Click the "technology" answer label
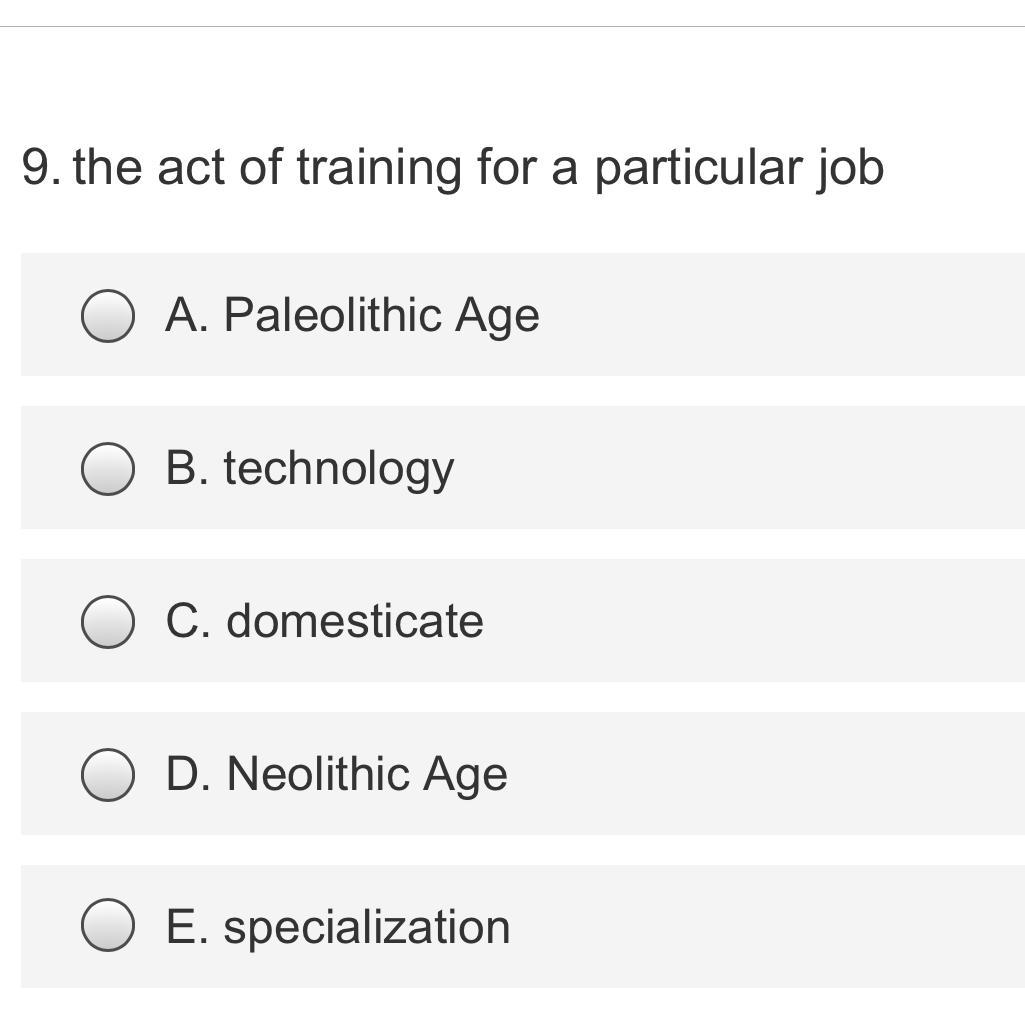This screenshot has height=1026, width=1025. [x=338, y=469]
